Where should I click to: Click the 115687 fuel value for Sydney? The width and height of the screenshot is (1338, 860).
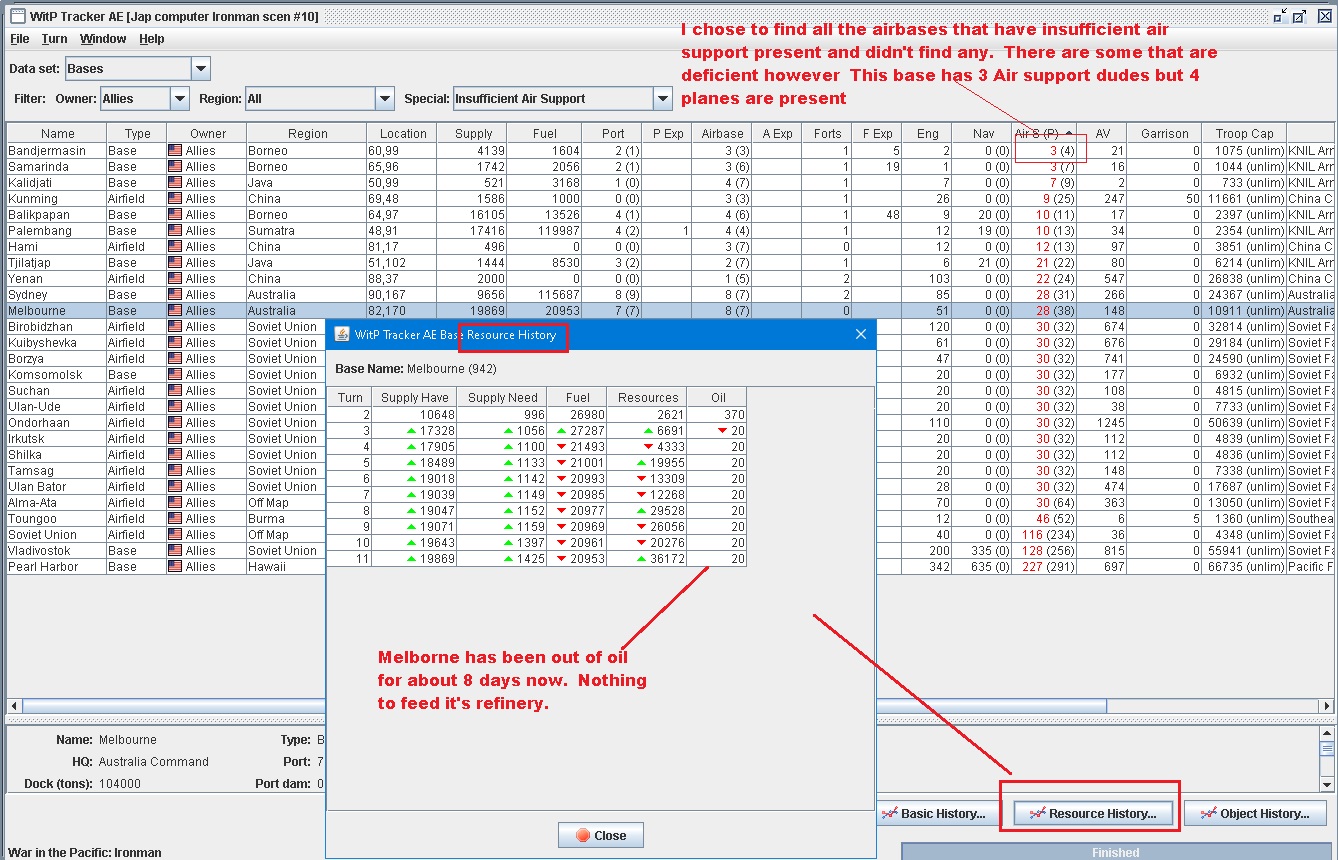pyautogui.click(x=558, y=295)
